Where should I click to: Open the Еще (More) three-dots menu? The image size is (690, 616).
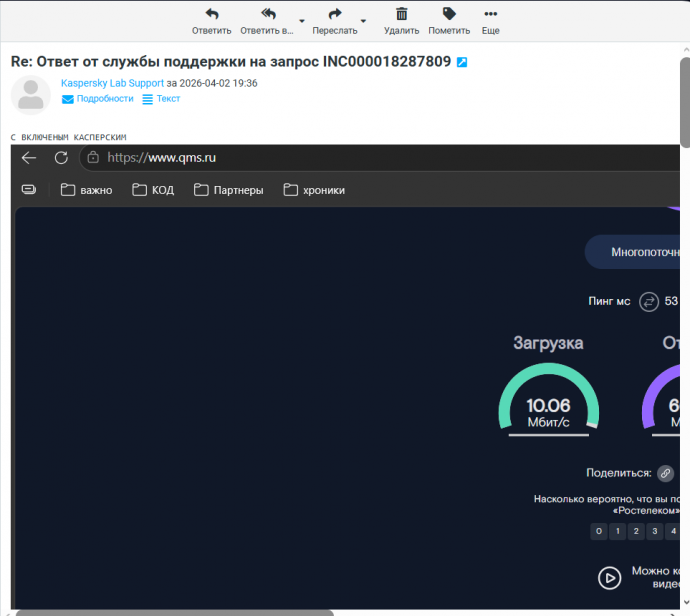coord(490,15)
